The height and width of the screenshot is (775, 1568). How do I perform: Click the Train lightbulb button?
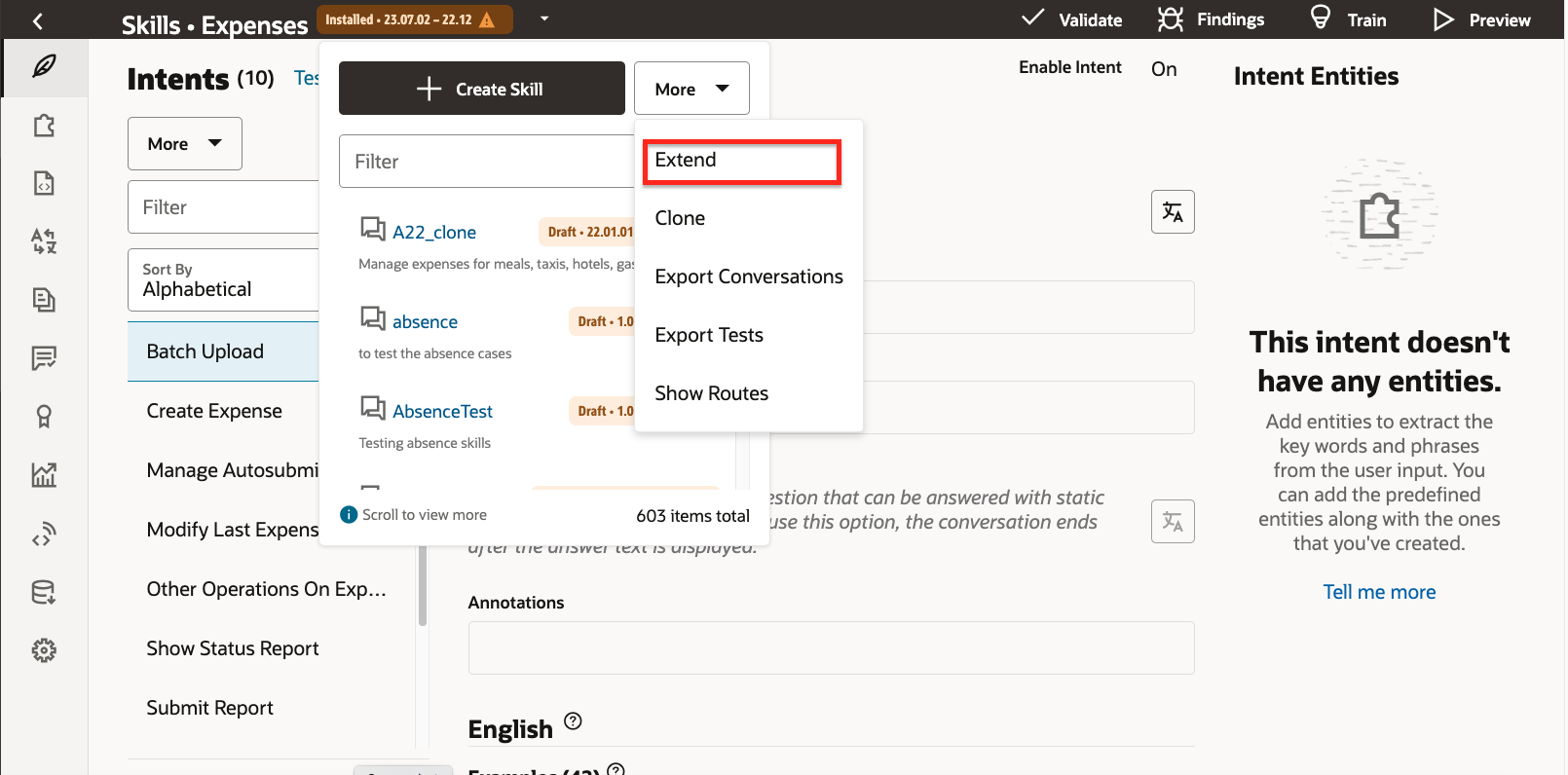1348,19
